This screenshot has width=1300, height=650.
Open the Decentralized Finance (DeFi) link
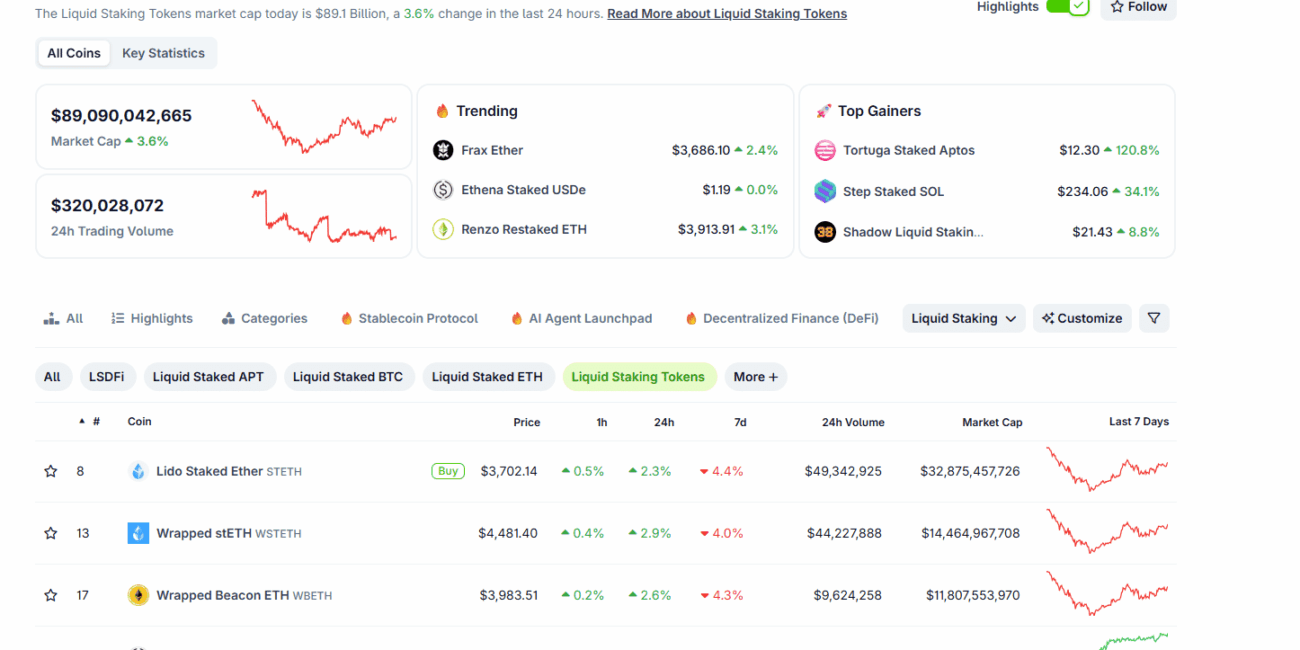coord(782,318)
